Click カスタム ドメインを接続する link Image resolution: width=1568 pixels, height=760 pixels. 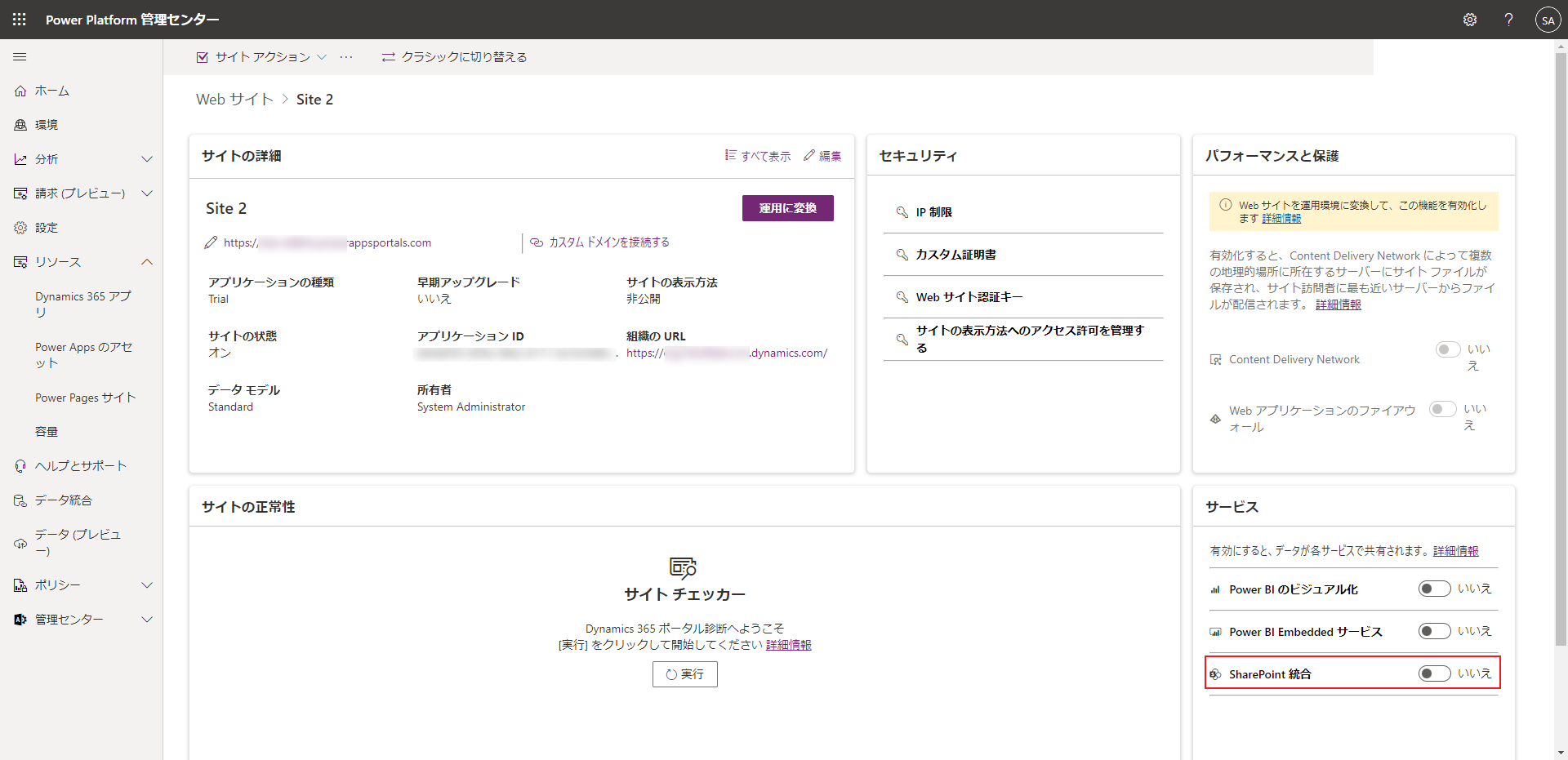609,242
